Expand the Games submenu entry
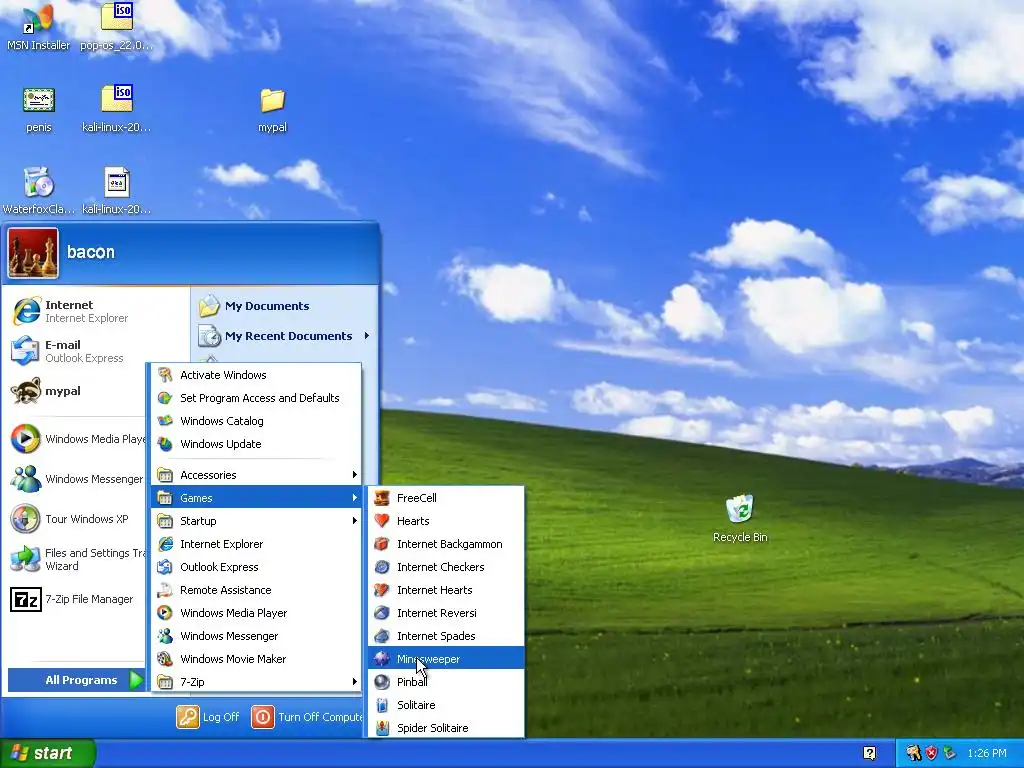1024x768 pixels. click(256, 498)
